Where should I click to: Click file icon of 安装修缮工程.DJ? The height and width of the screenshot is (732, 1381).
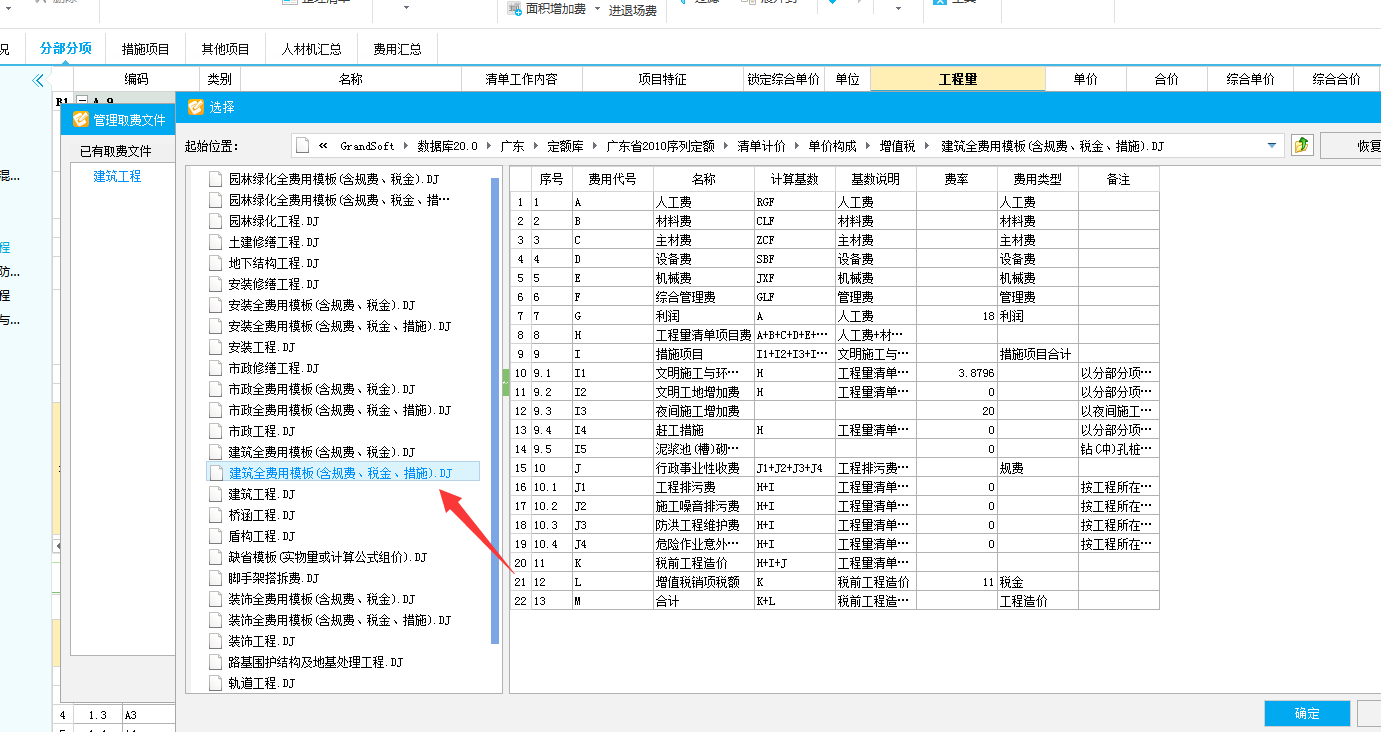215,284
